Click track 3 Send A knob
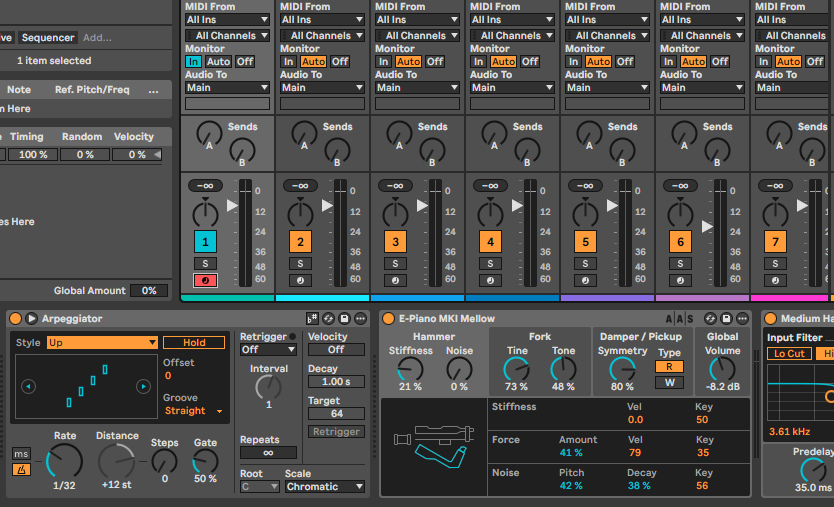The height and width of the screenshot is (507, 834). click(x=399, y=135)
